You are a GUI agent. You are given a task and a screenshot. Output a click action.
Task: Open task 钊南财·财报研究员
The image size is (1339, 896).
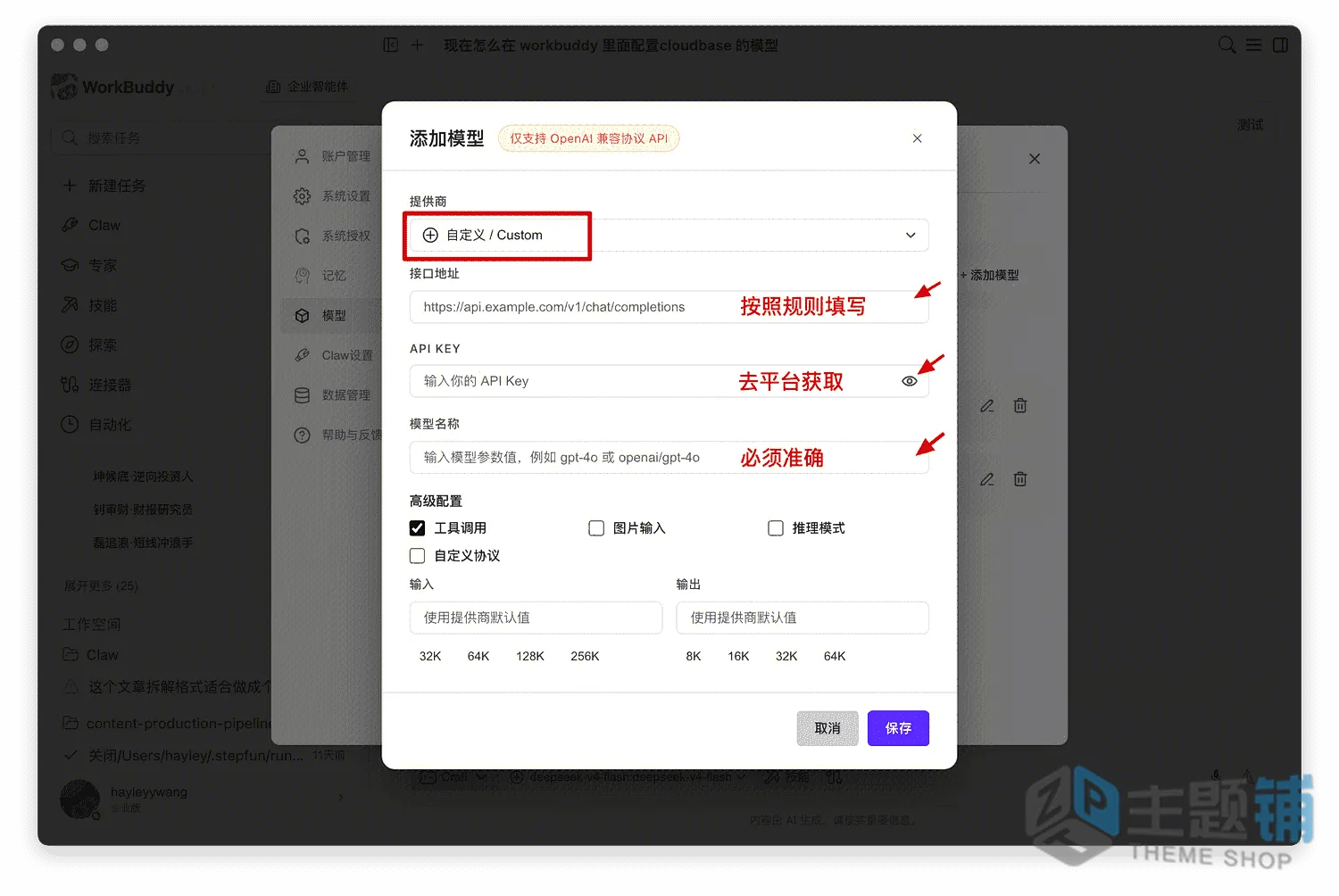pos(143,510)
